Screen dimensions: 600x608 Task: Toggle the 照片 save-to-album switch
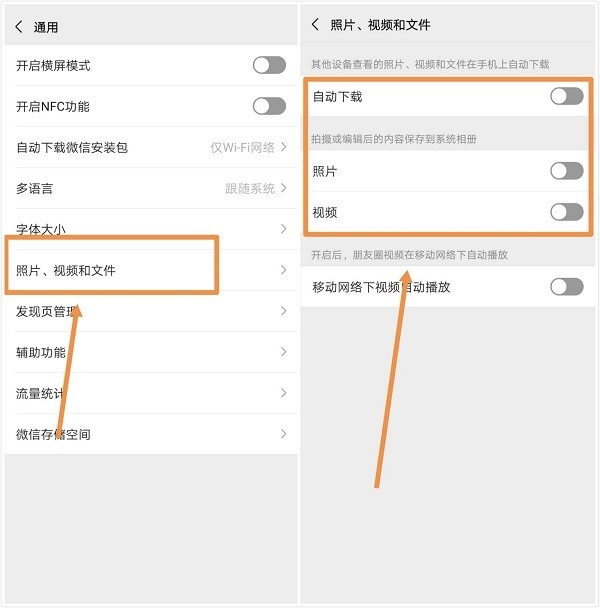566,171
